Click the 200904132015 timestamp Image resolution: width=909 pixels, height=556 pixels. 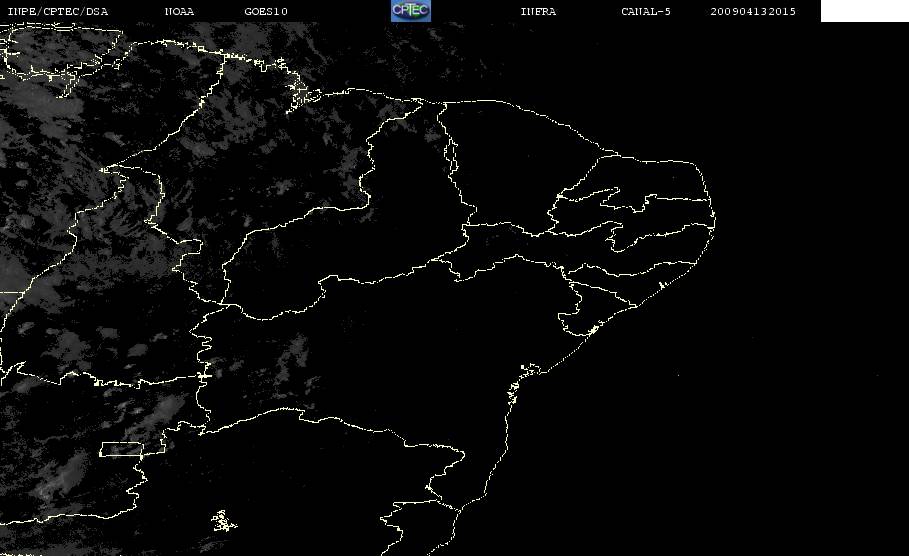(753, 12)
